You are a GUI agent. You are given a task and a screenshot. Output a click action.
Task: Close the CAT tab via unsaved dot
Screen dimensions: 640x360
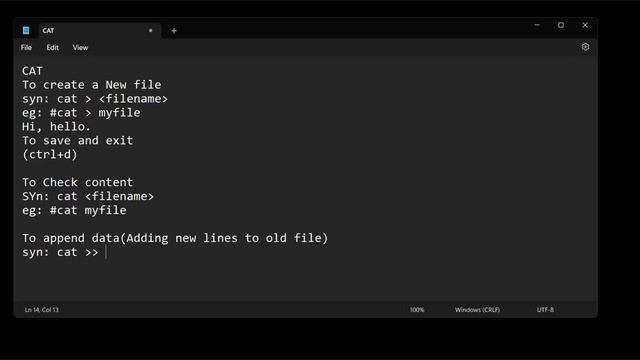151,31
